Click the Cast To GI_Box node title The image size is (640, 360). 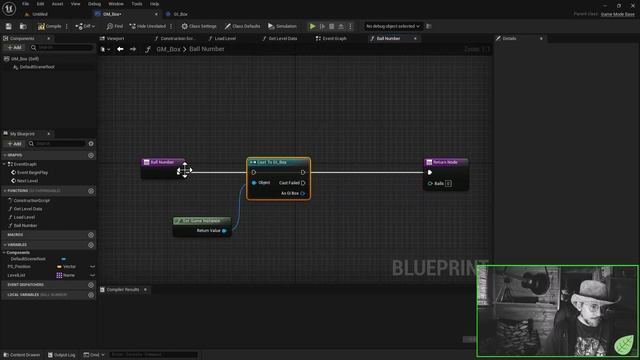click(271, 162)
